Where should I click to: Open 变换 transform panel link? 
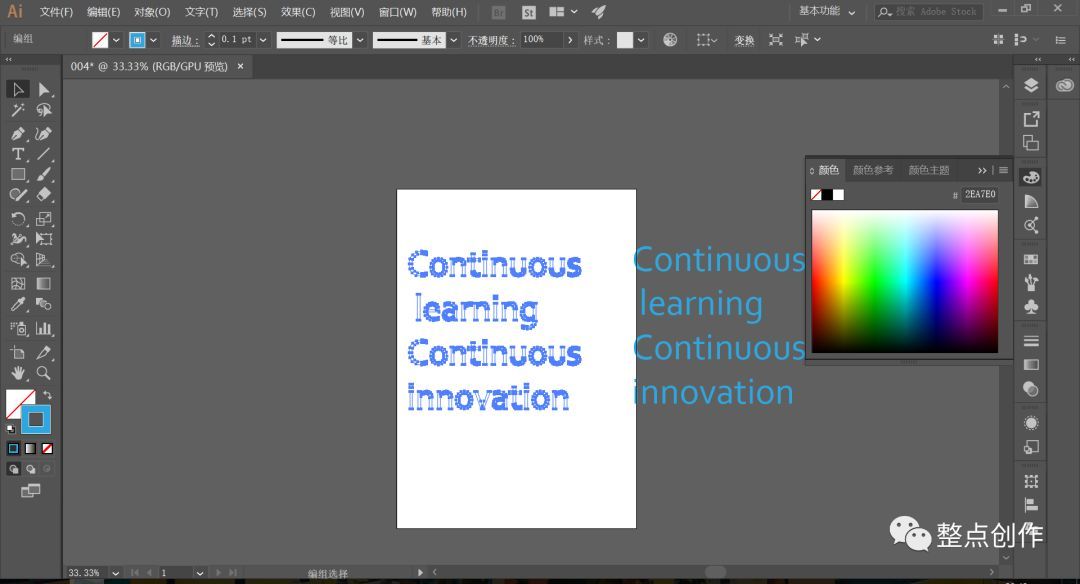tap(744, 41)
